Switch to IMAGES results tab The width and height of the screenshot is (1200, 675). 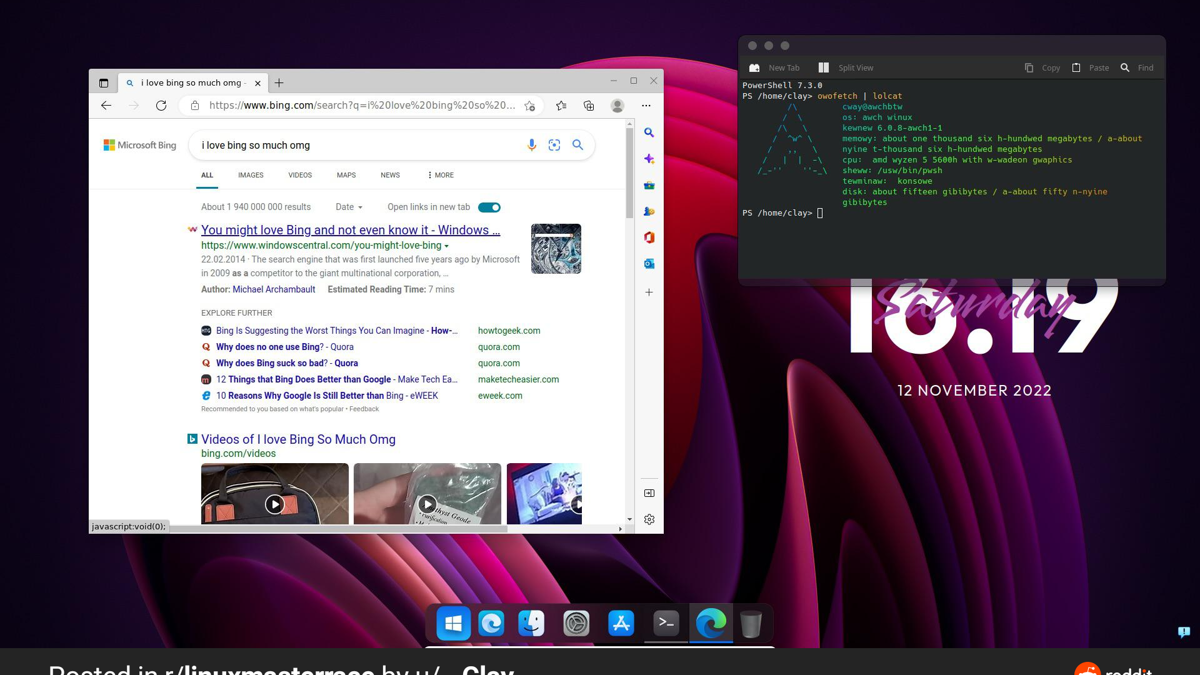pyautogui.click(x=251, y=175)
